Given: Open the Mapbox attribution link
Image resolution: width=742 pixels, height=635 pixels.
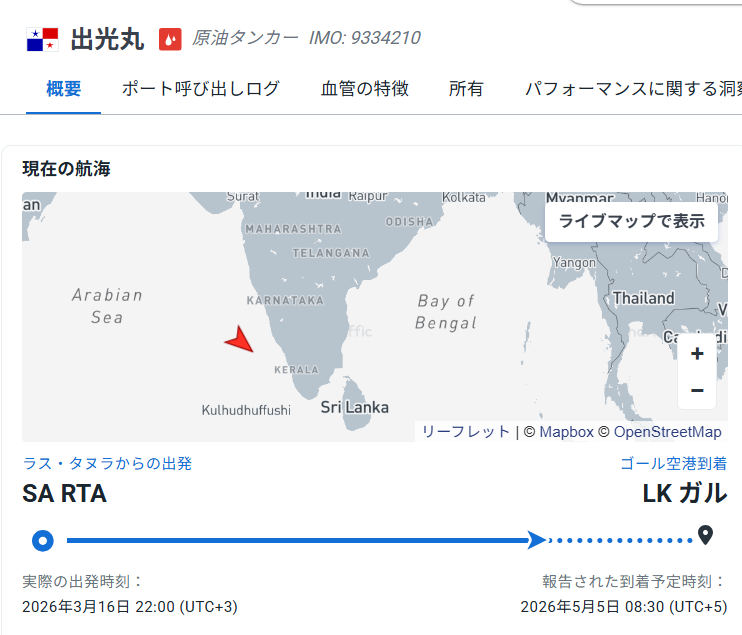Looking at the screenshot, I should pyautogui.click(x=566, y=432).
